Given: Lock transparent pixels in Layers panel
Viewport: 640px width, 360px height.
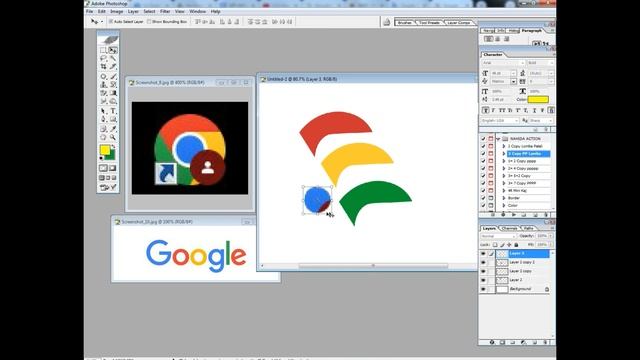Looking at the screenshot, I should 495,245.
